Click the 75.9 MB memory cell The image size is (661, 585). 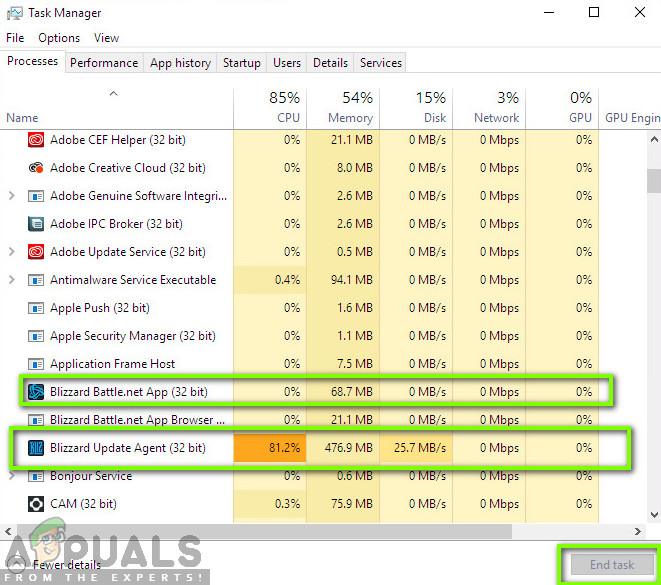[343, 504]
